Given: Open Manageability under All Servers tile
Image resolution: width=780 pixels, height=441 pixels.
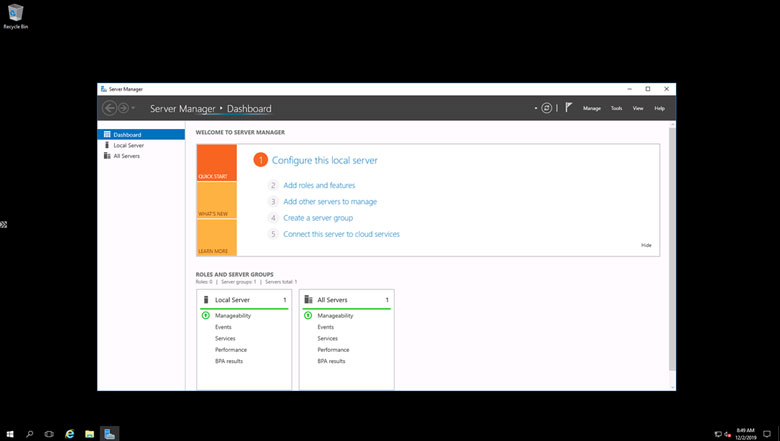Looking at the screenshot, I should point(335,316).
